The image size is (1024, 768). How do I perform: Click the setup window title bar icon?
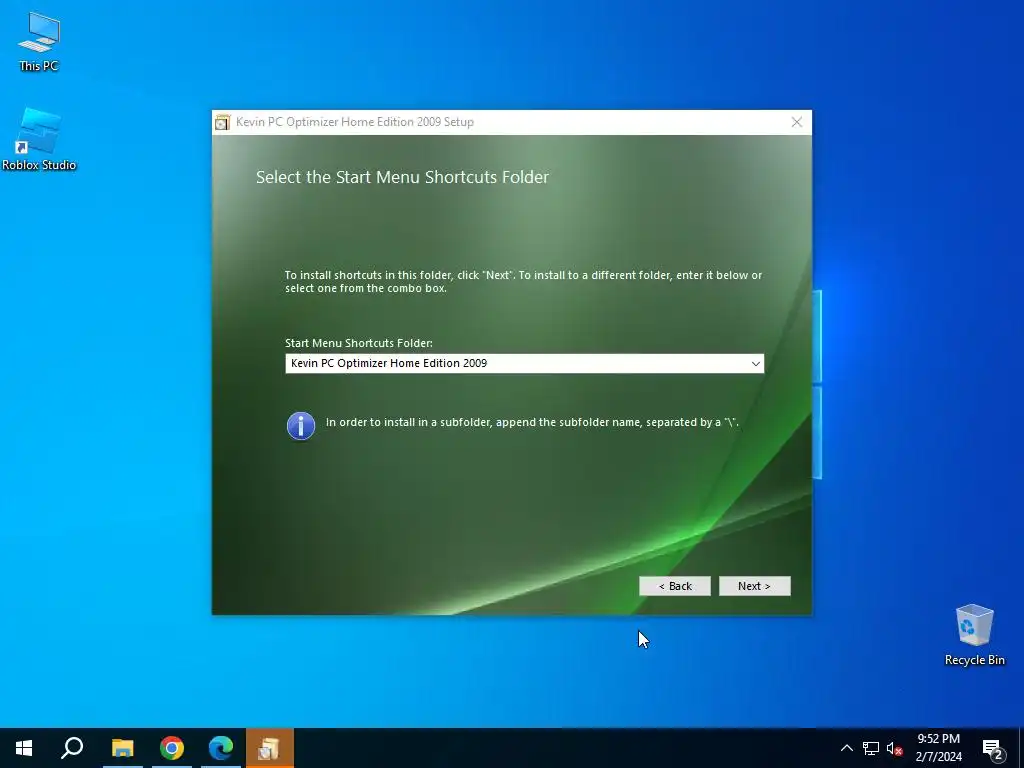[223, 122]
